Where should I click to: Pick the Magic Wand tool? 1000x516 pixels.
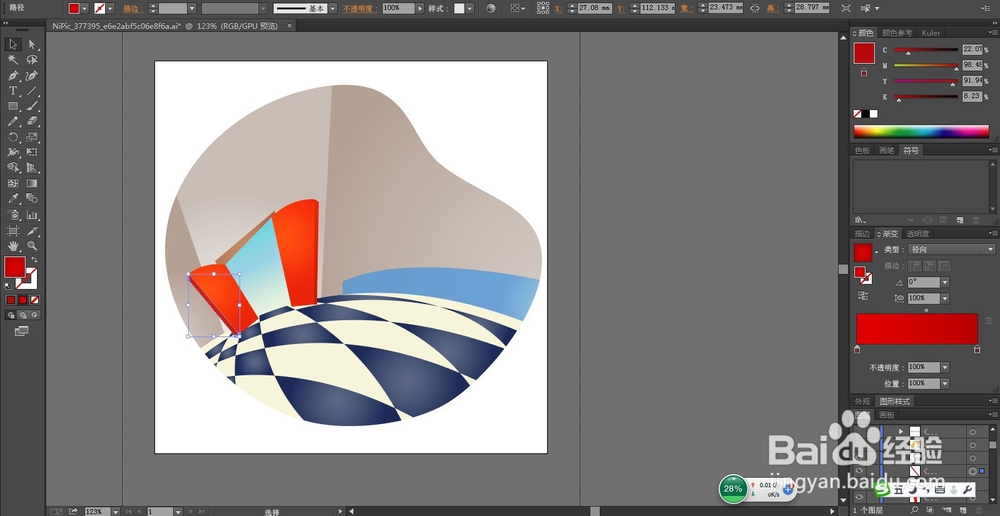coord(13,59)
